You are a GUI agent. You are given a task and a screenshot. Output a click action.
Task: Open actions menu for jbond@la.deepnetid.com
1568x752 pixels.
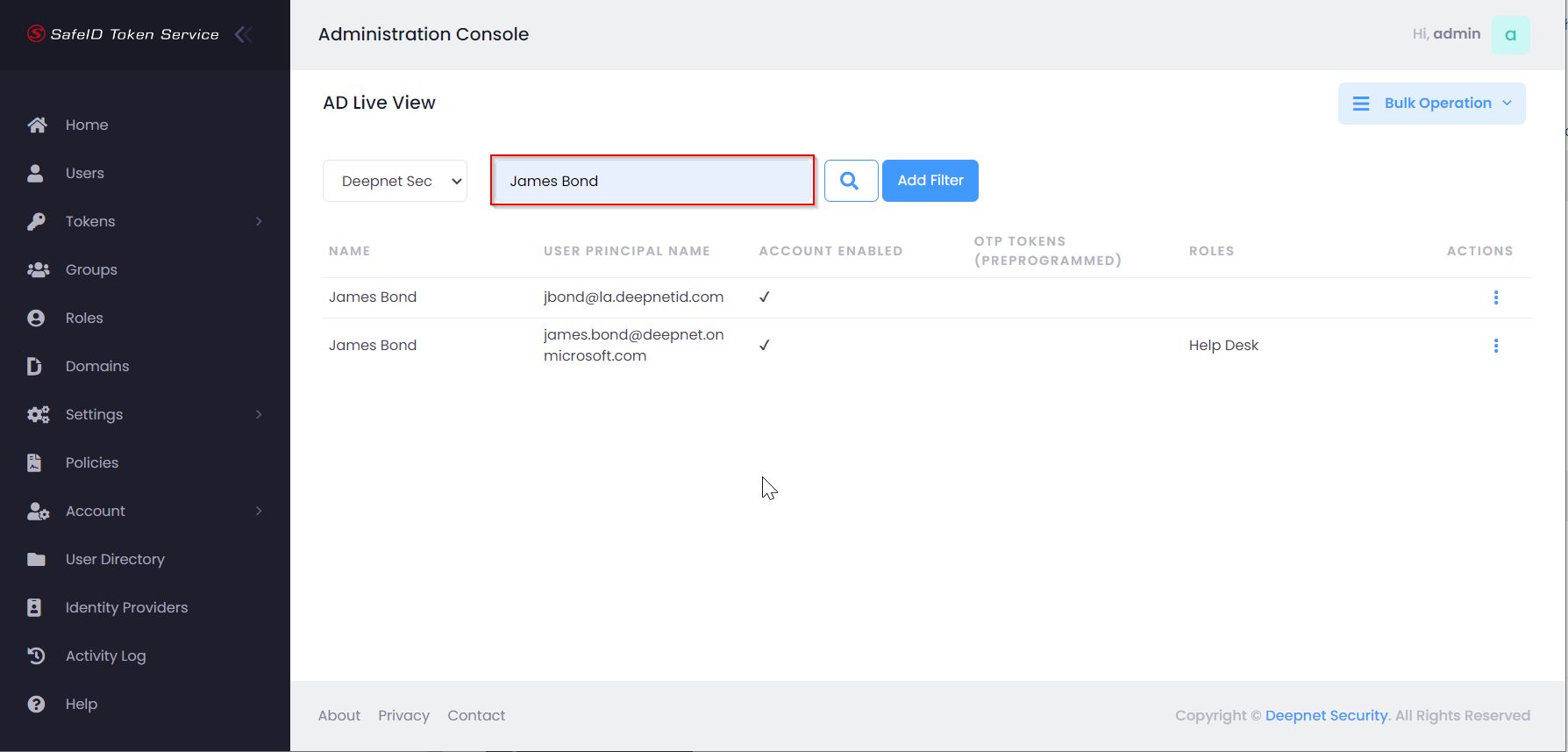tap(1495, 297)
